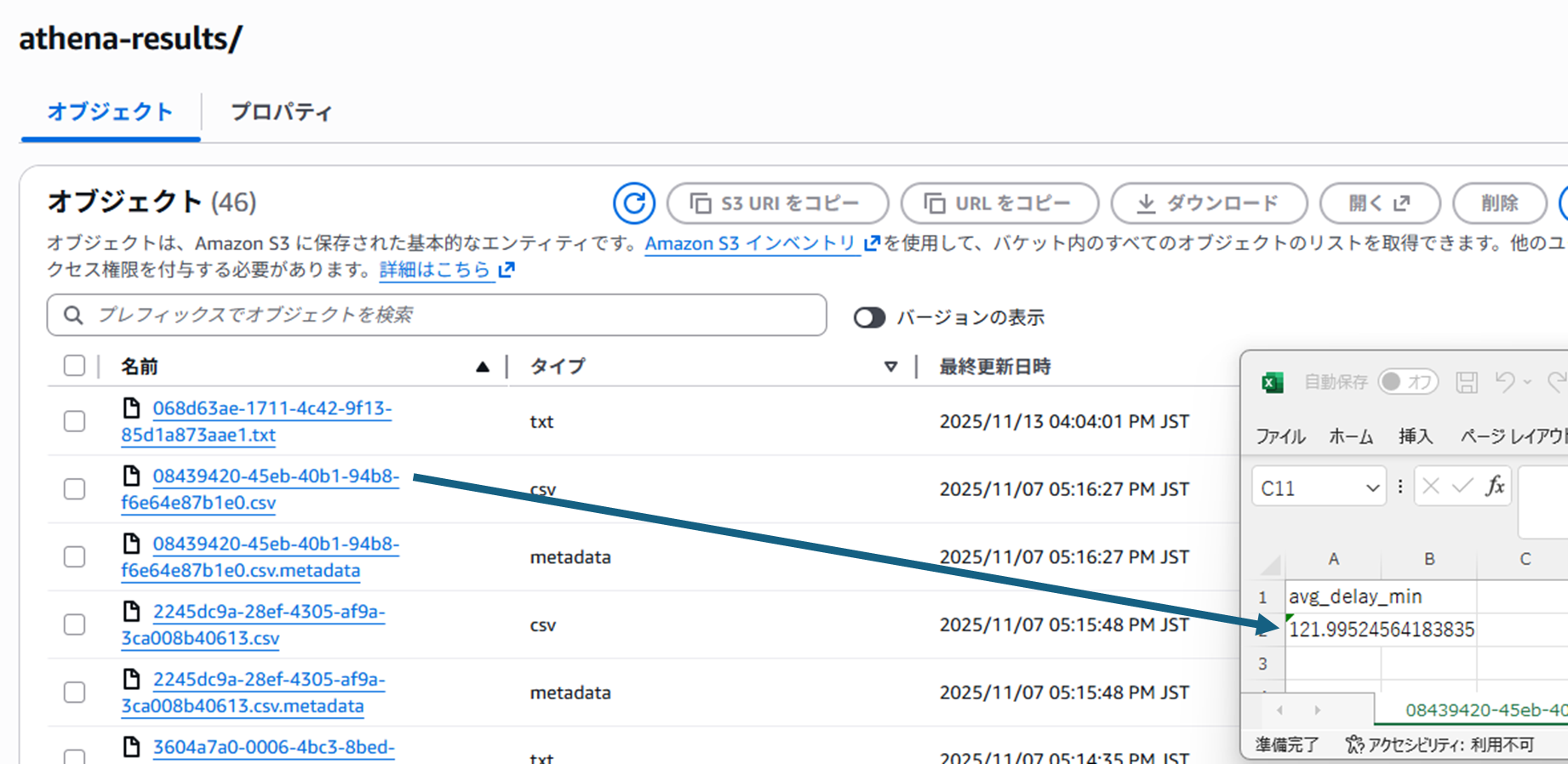Open 3604a7a0-0006-4bc3 file link
The width and height of the screenshot is (1568, 764).
[273, 747]
